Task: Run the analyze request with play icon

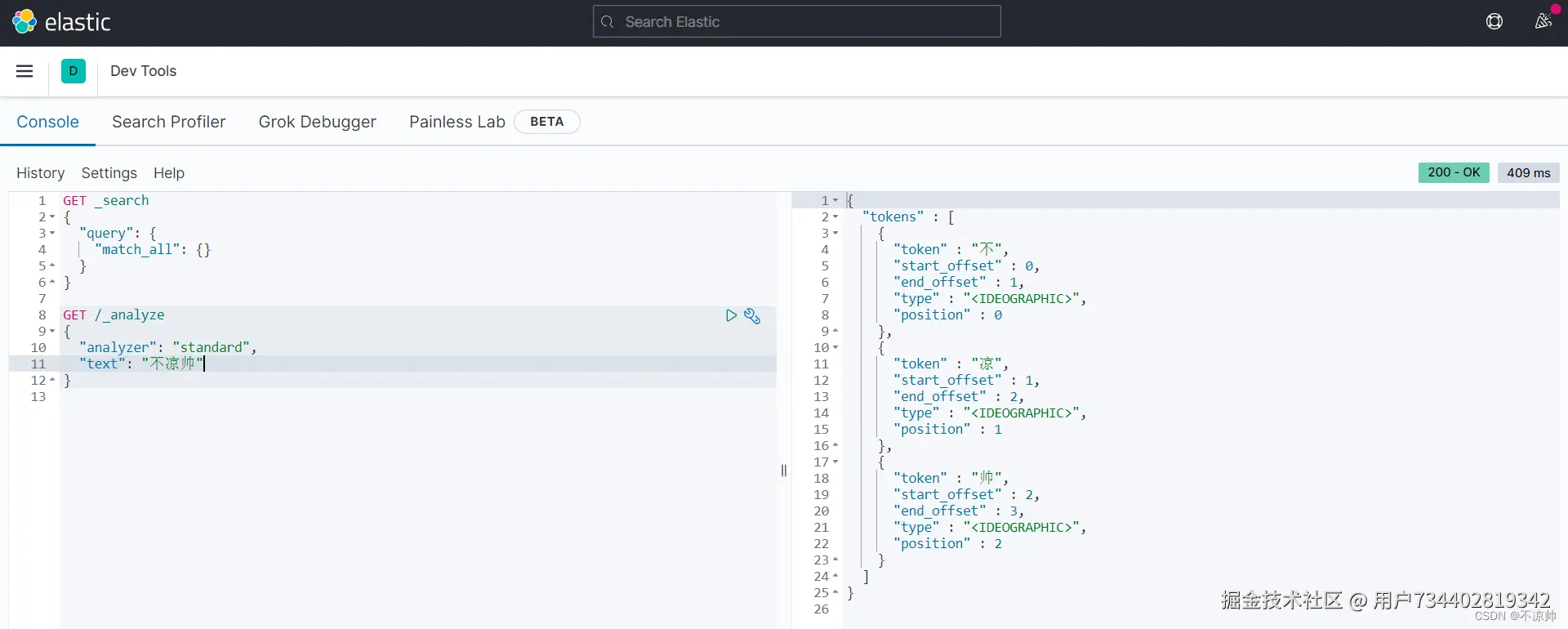Action: (731, 315)
